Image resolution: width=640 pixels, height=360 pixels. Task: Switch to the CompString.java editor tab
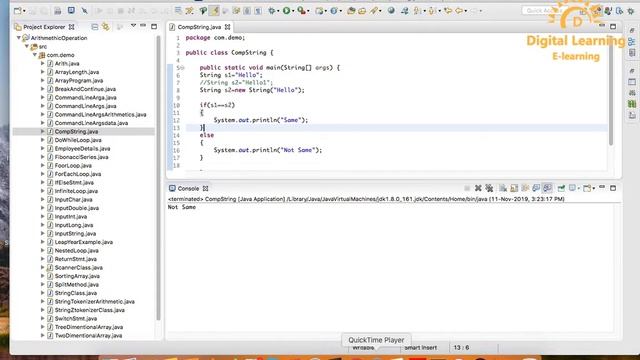(199, 27)
